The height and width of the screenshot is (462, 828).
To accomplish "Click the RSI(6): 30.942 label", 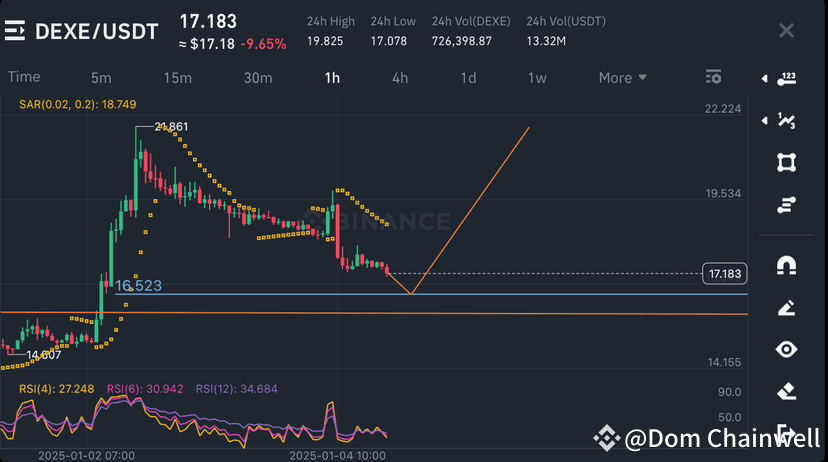I will pyautogui.click(x=145, y=389).
